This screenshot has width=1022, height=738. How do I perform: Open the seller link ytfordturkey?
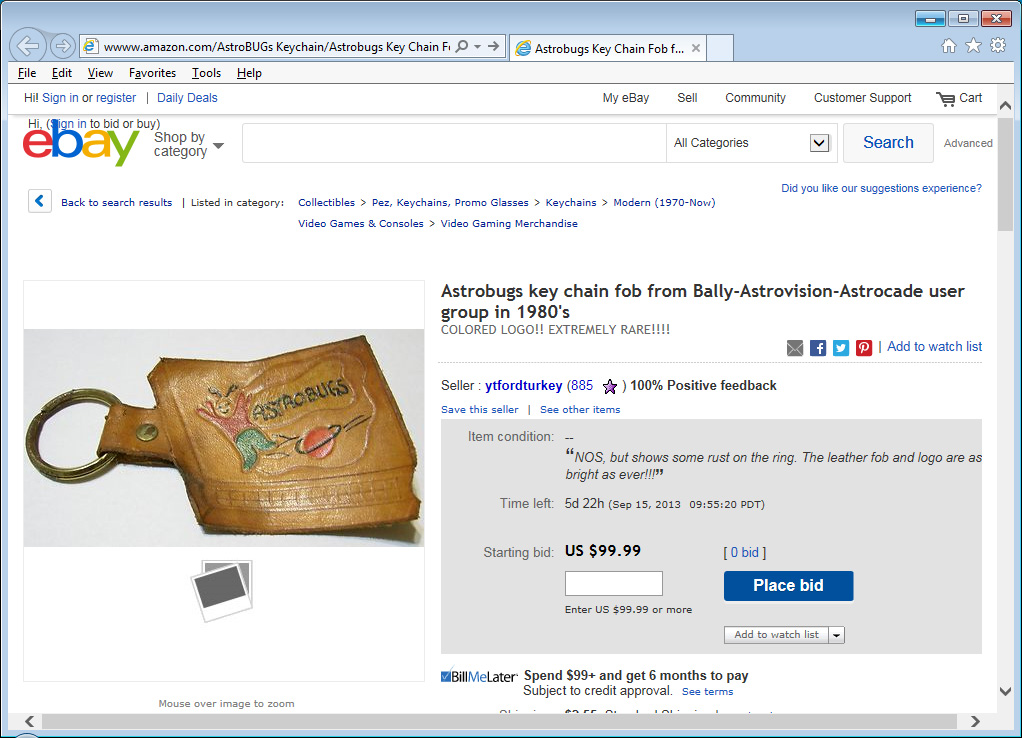[524, 386]
